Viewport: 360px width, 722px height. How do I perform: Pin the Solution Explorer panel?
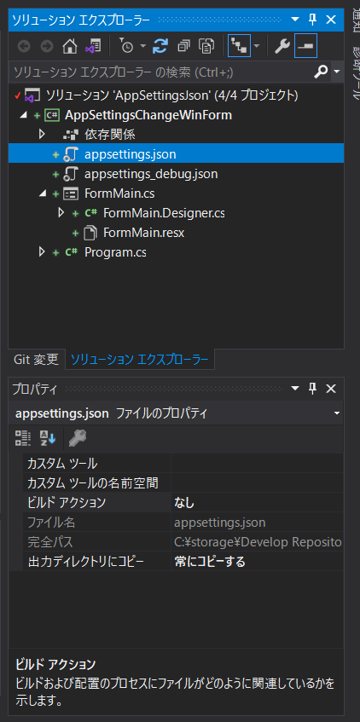pos(313,19)
